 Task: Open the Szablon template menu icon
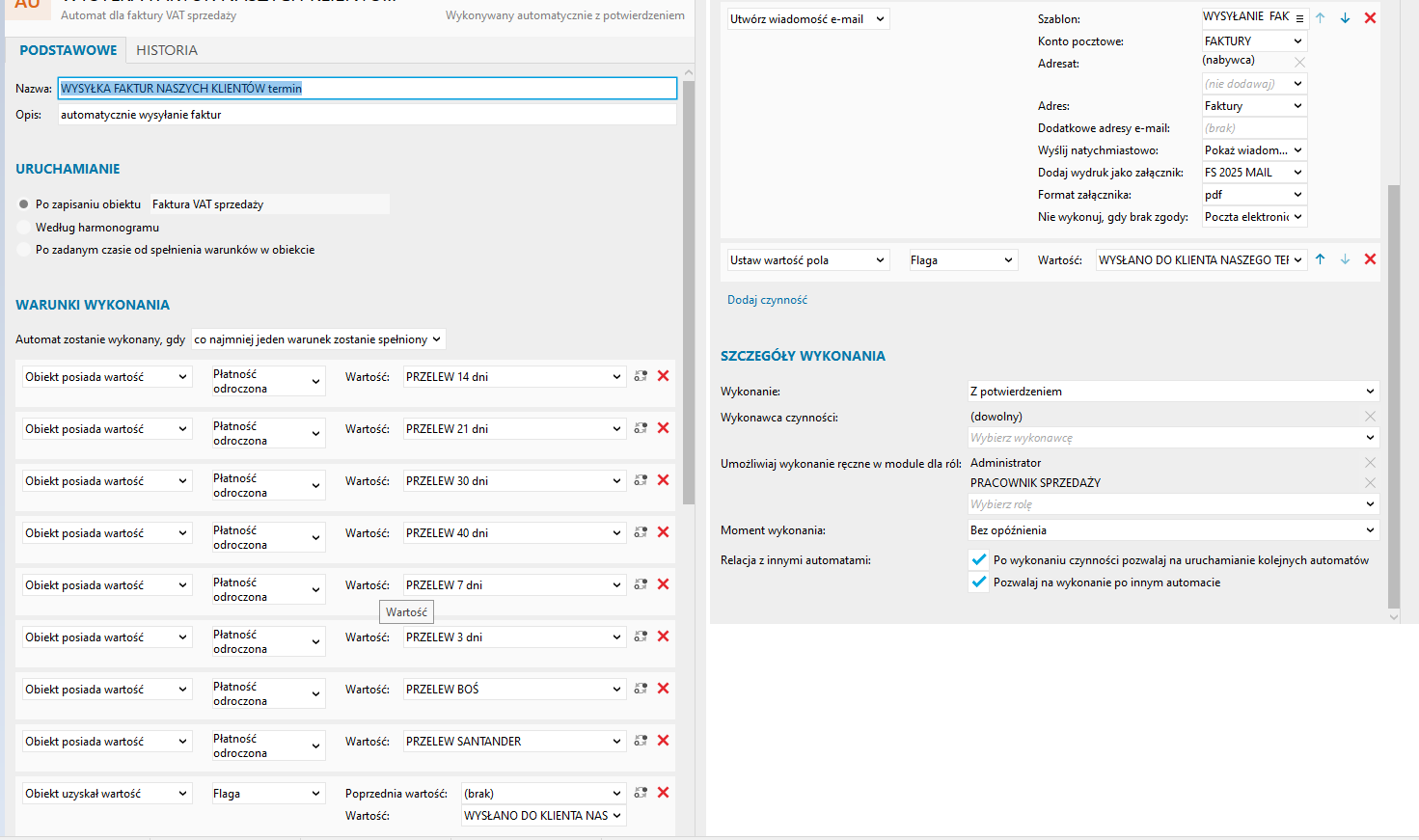(x=1299, y=18)
